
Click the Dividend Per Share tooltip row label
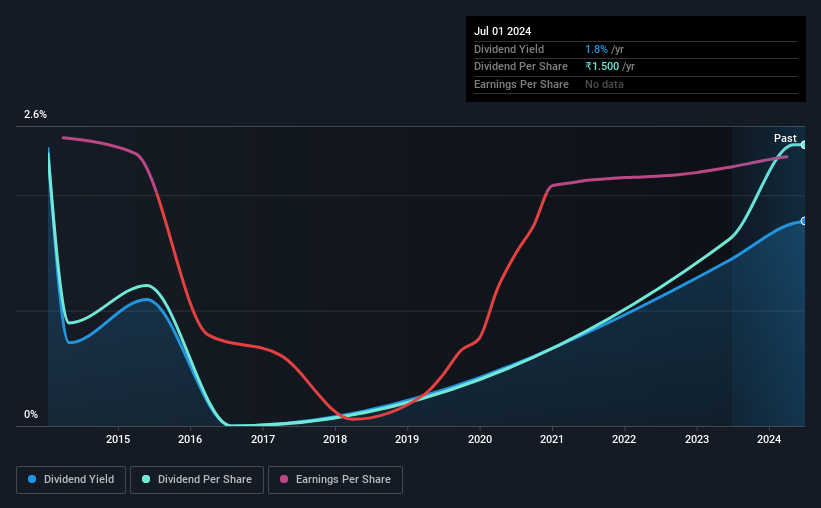tap(521, 67)
